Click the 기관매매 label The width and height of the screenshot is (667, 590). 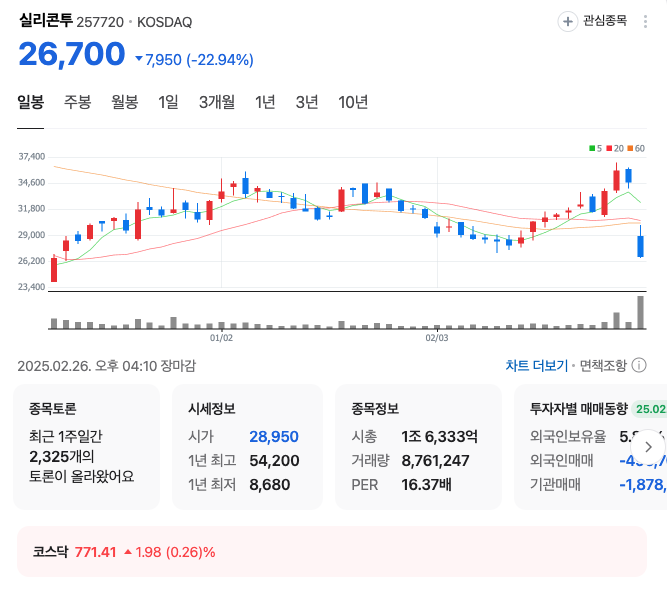(555, 485)
